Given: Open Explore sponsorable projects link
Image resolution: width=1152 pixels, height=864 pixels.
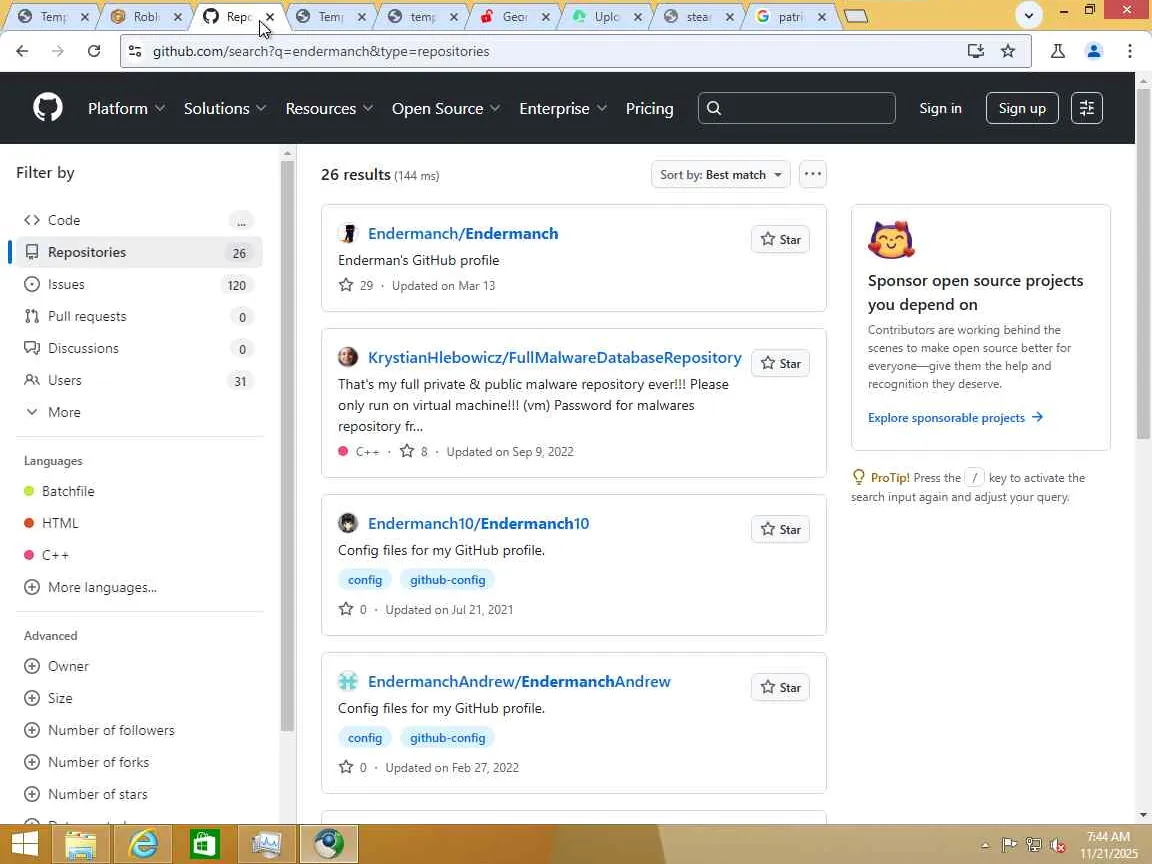Looking at the screenshot, I should [955, 417].
